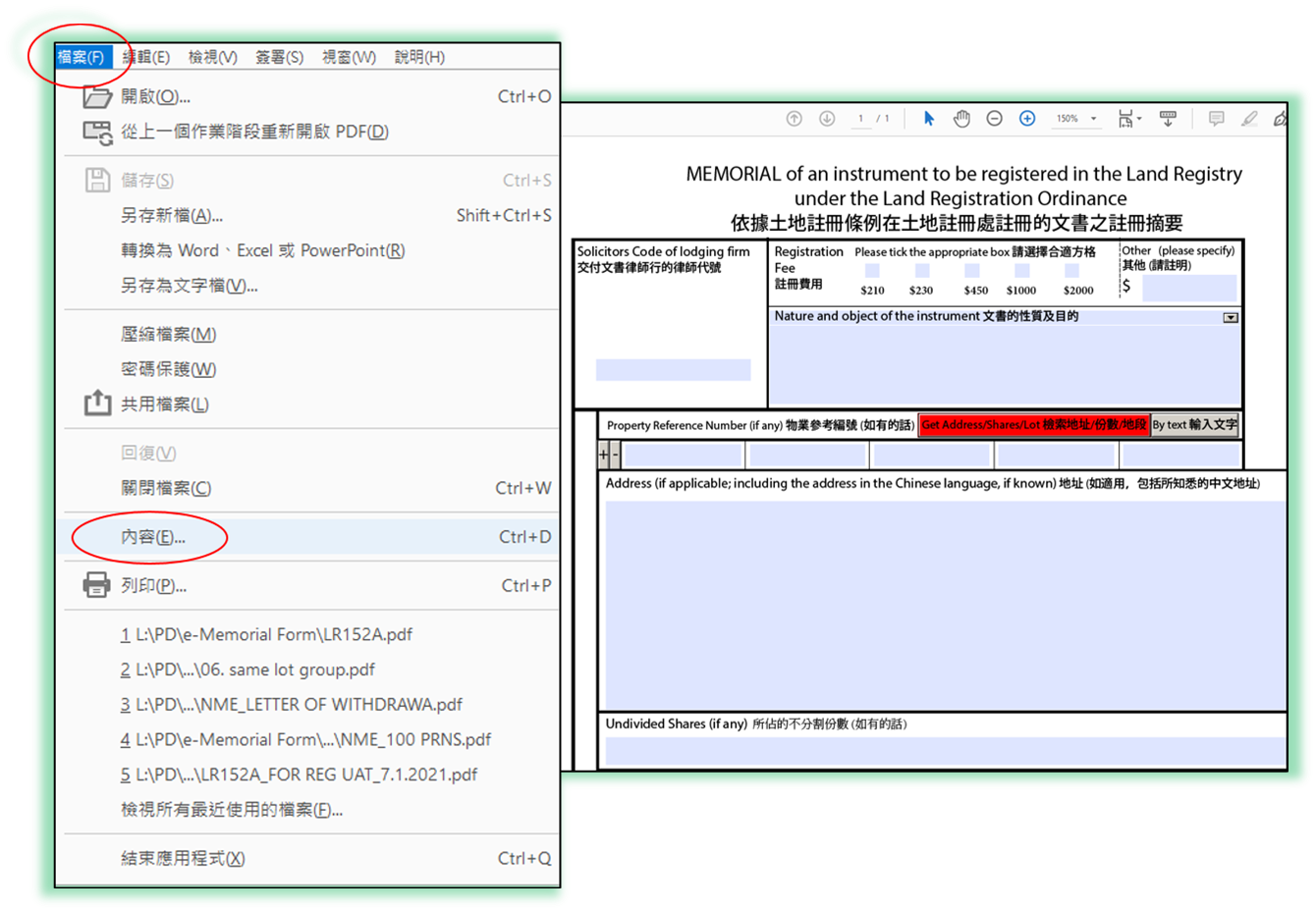The width and height of the screenshot is (1316, 912).
Task: Select the Highlight pen icon
Action: [x=1249, y=118]
